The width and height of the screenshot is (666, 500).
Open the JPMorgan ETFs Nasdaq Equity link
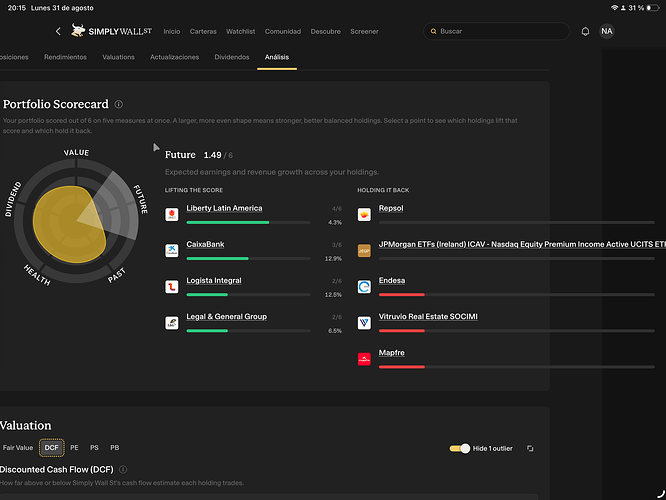tap(522, 244)
